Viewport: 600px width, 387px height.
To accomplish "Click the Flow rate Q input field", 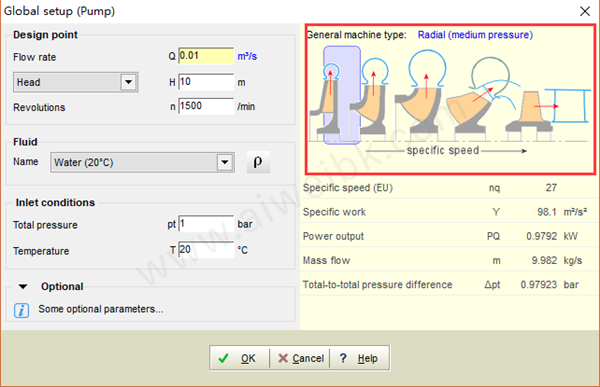I will [206, 56].
